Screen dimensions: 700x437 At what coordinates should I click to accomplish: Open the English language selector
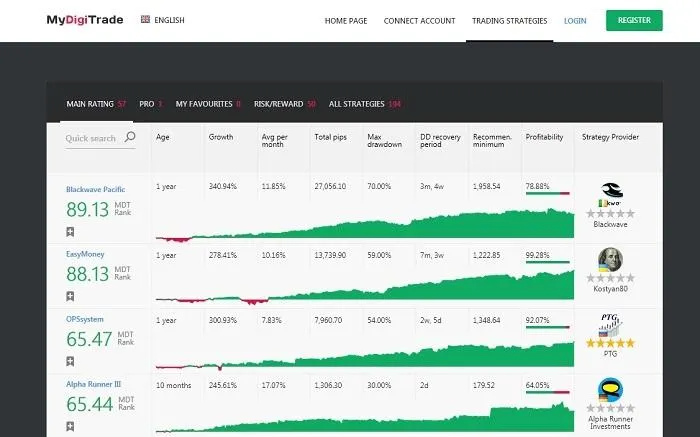coord(162,20)
